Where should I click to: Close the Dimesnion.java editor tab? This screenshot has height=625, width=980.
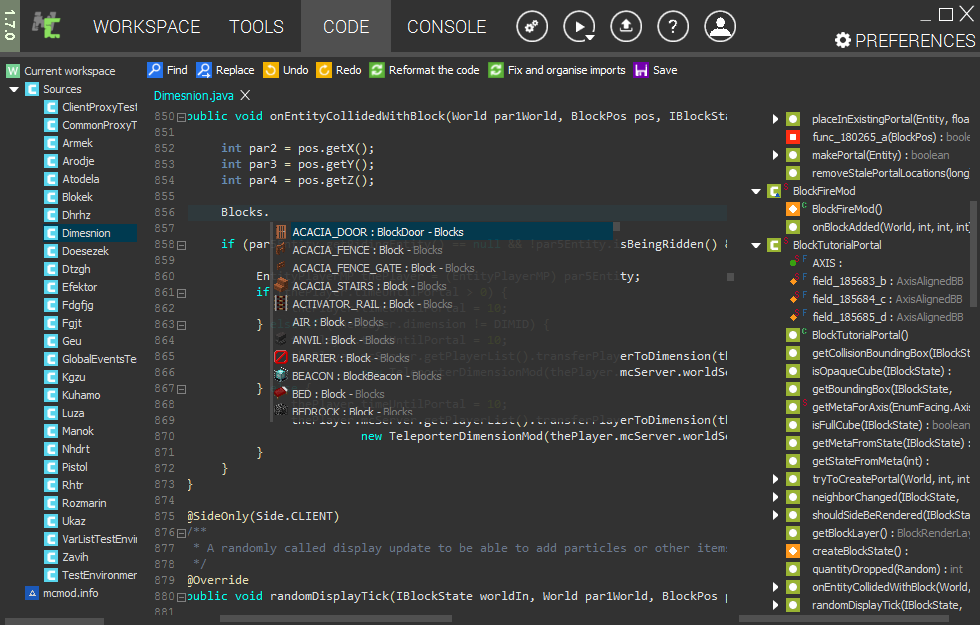[245, 96]
